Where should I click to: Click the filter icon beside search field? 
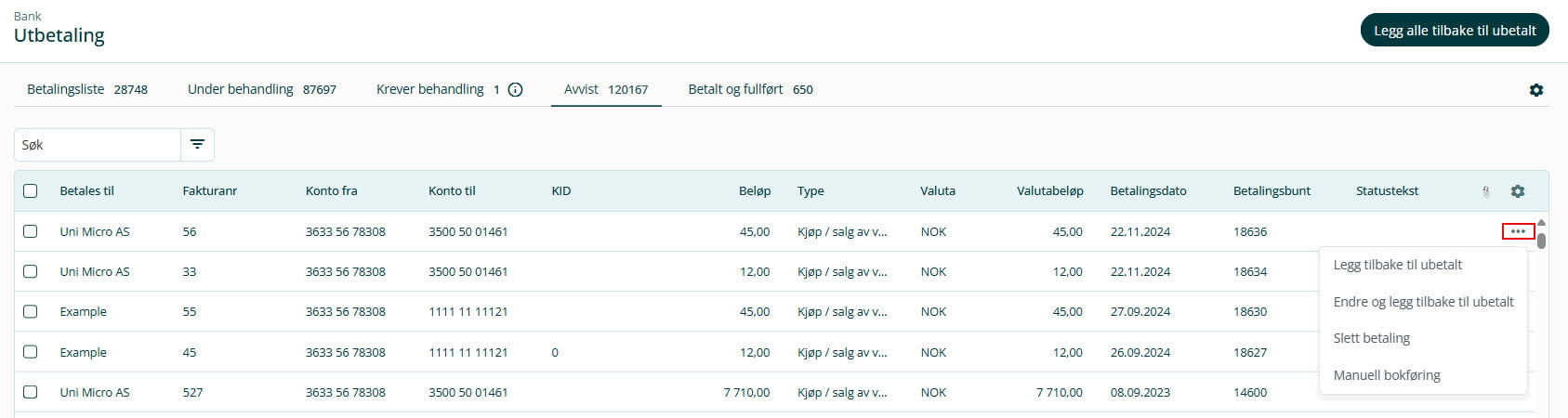(197, 145)
